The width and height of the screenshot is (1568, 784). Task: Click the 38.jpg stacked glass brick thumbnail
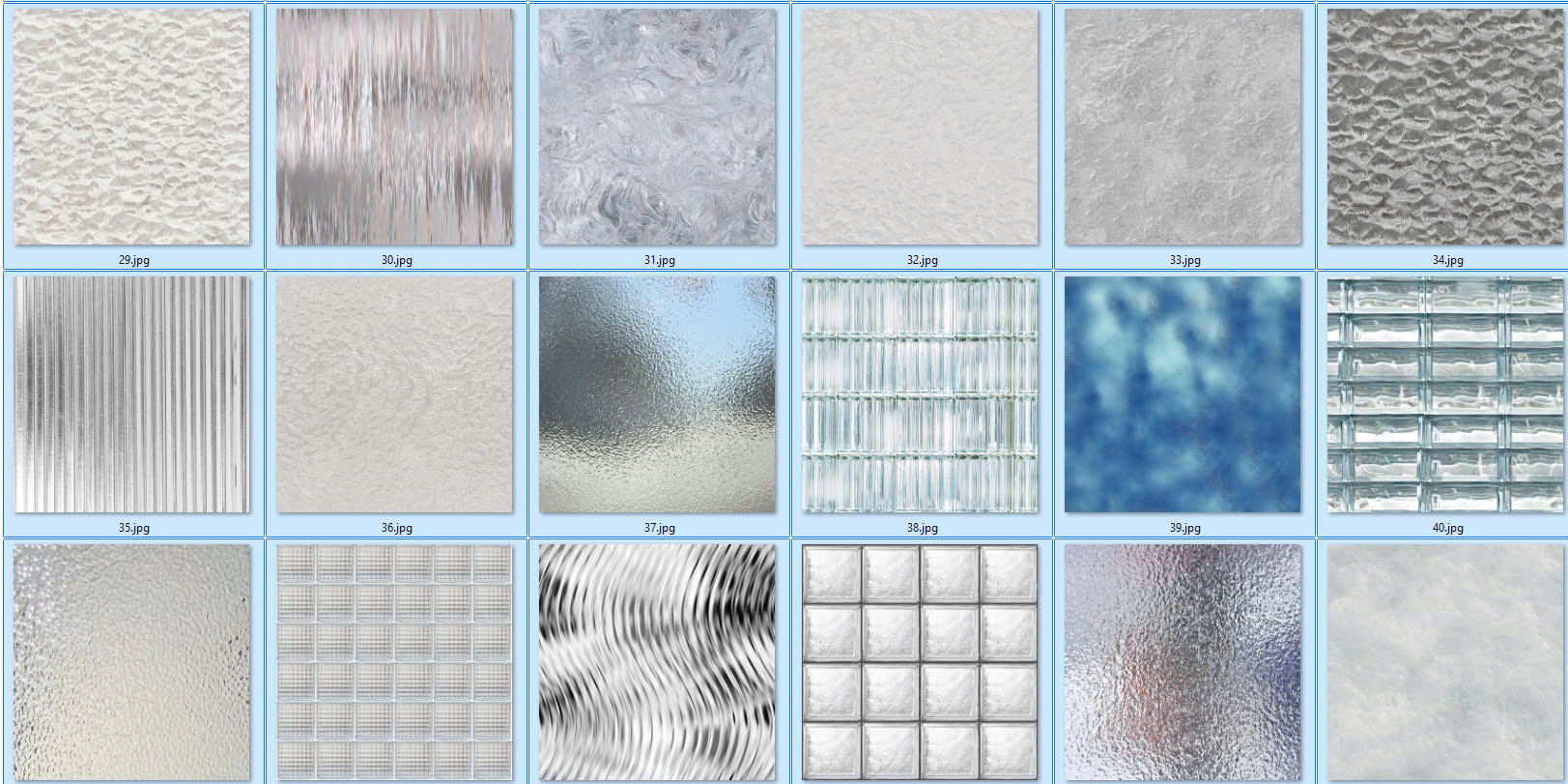point(921,394)
